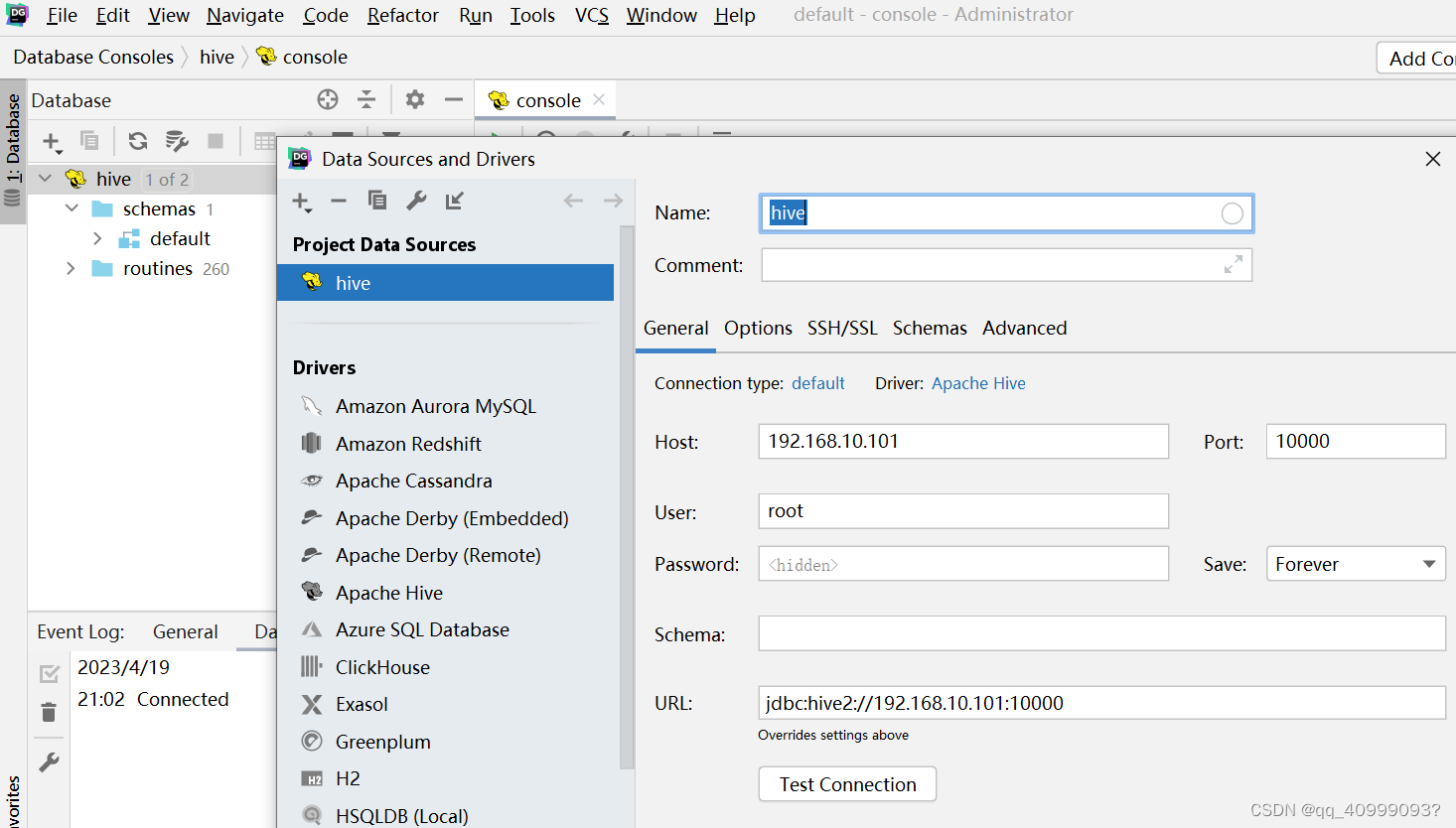Open Database panel gear options
The height and width of the screenshot is (828, 1456).
415,99
